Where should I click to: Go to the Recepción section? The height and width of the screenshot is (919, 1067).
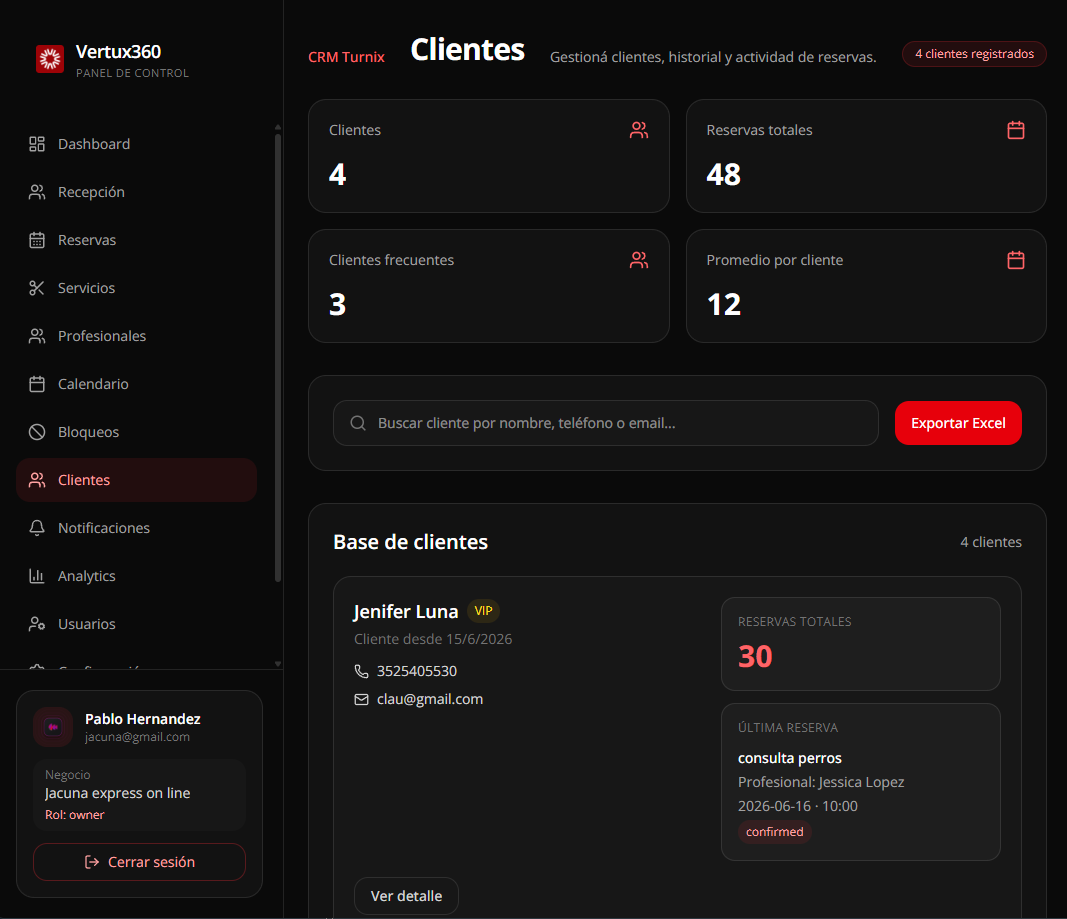pyautogui.click(x=136, y=193)
